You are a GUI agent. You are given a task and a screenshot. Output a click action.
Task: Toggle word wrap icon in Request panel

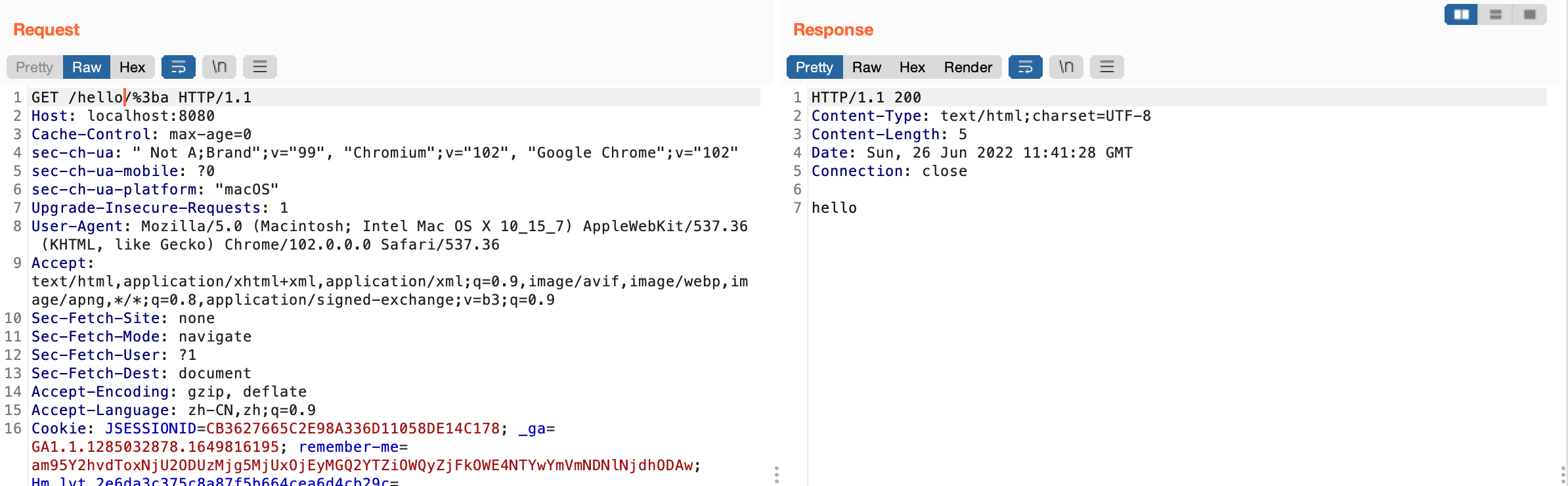(178, 67)
